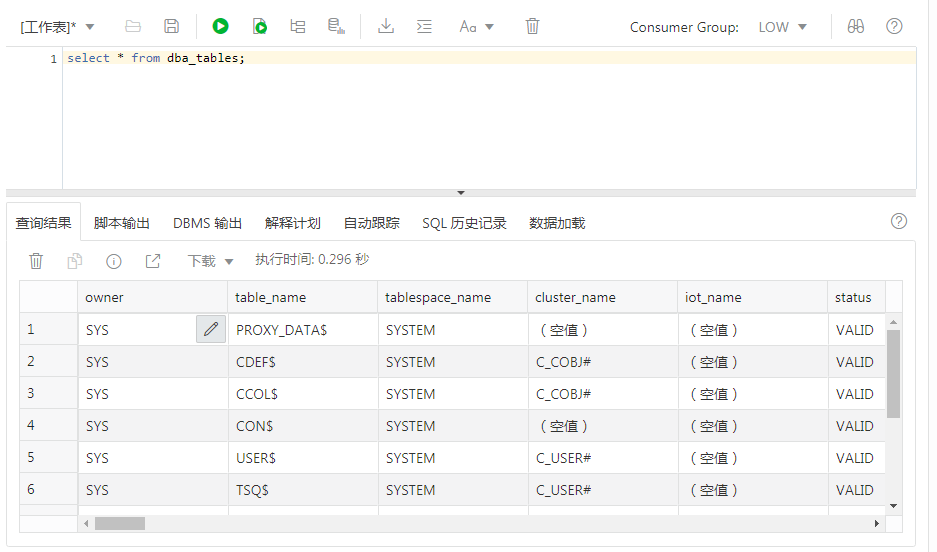Click the trash icon in editor toolbar
Screen dimensions: 937x552
pos(533,27)
